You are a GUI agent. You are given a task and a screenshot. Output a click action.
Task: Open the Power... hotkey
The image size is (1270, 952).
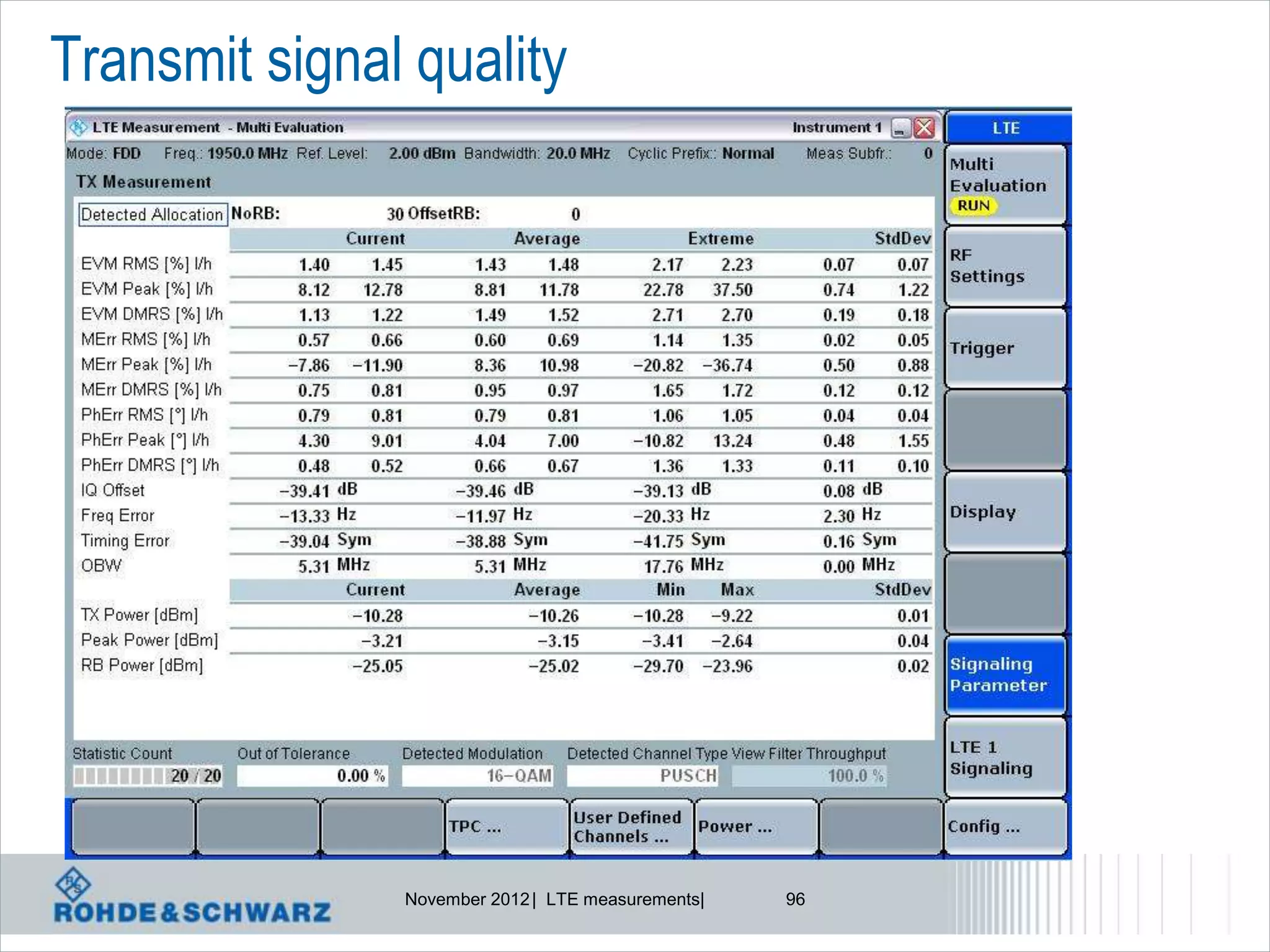click(756, 827)
